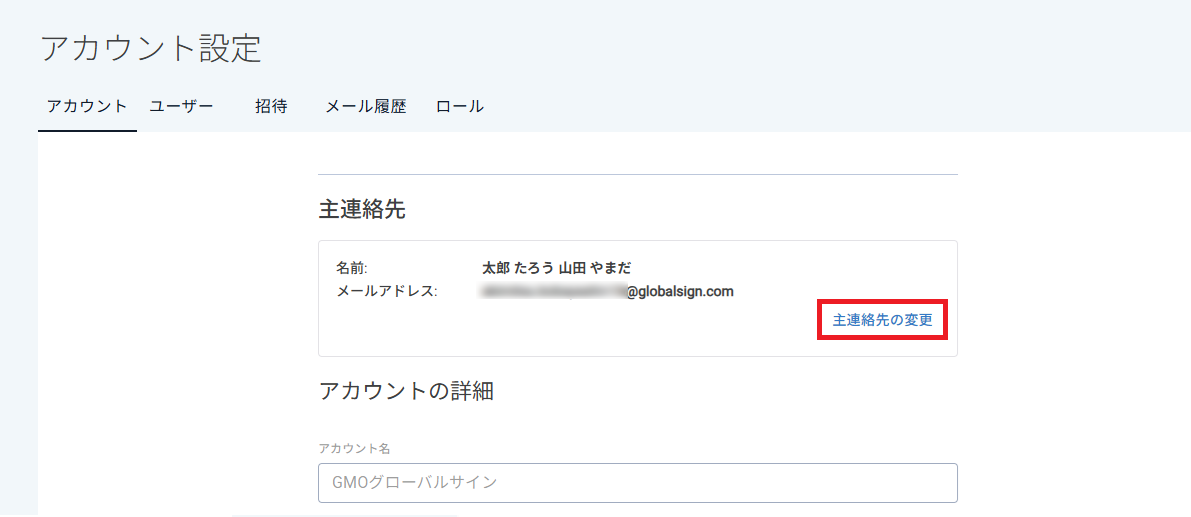
Task: Click the 主連絡先 section heading
Action: pos(361,209)
